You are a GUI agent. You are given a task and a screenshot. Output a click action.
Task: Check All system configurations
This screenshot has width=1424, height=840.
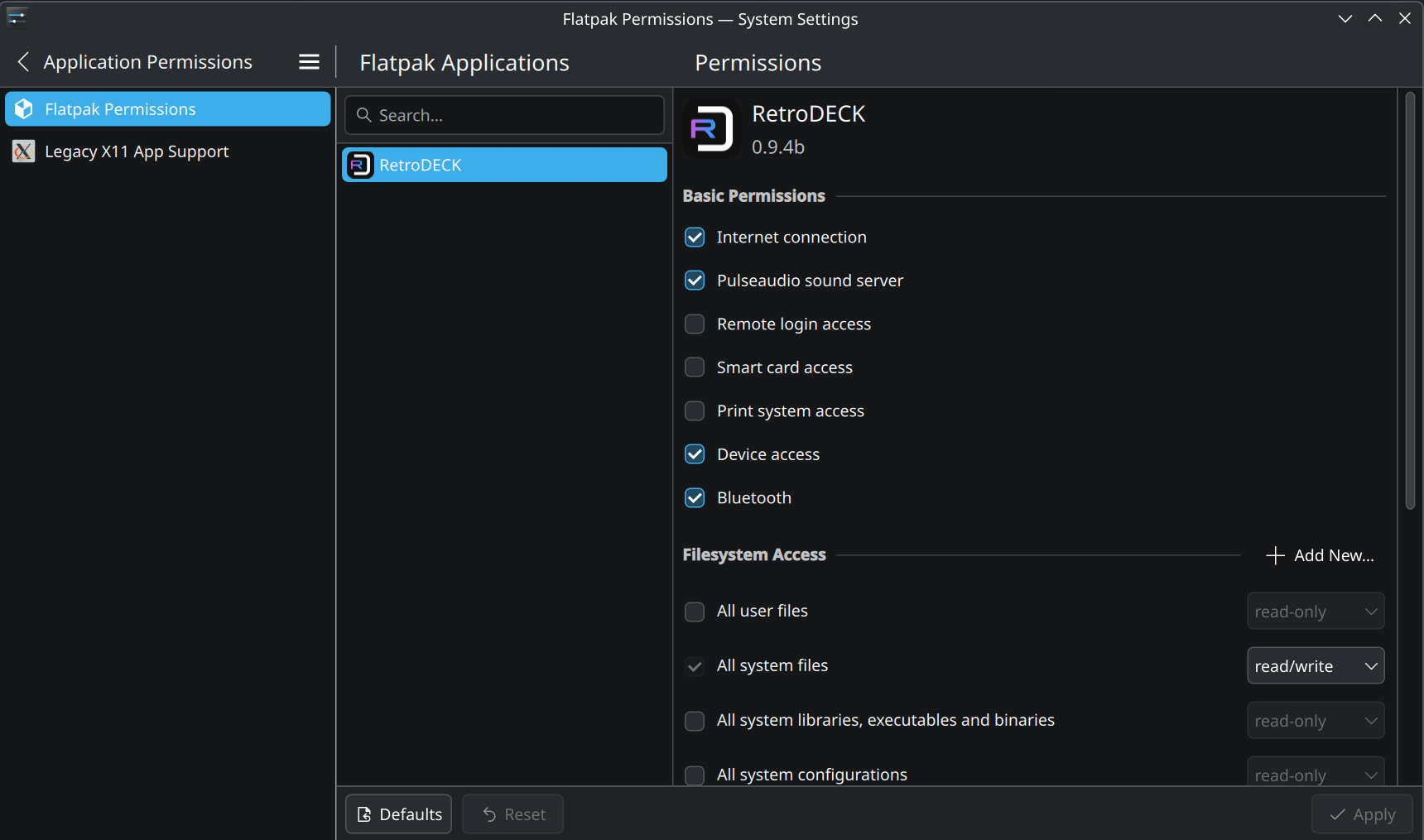coord(695,775)
